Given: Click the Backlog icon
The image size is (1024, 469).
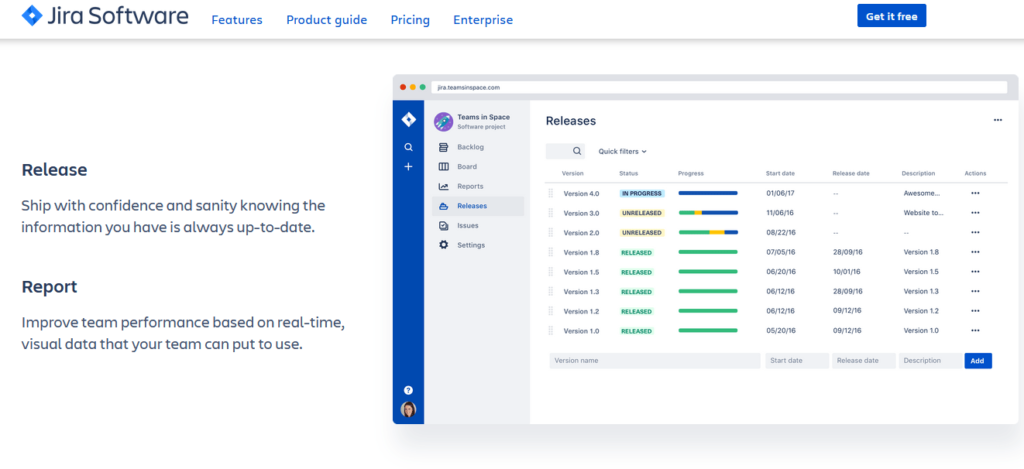Looking at the screenshot, I should [x=443, y=147].
